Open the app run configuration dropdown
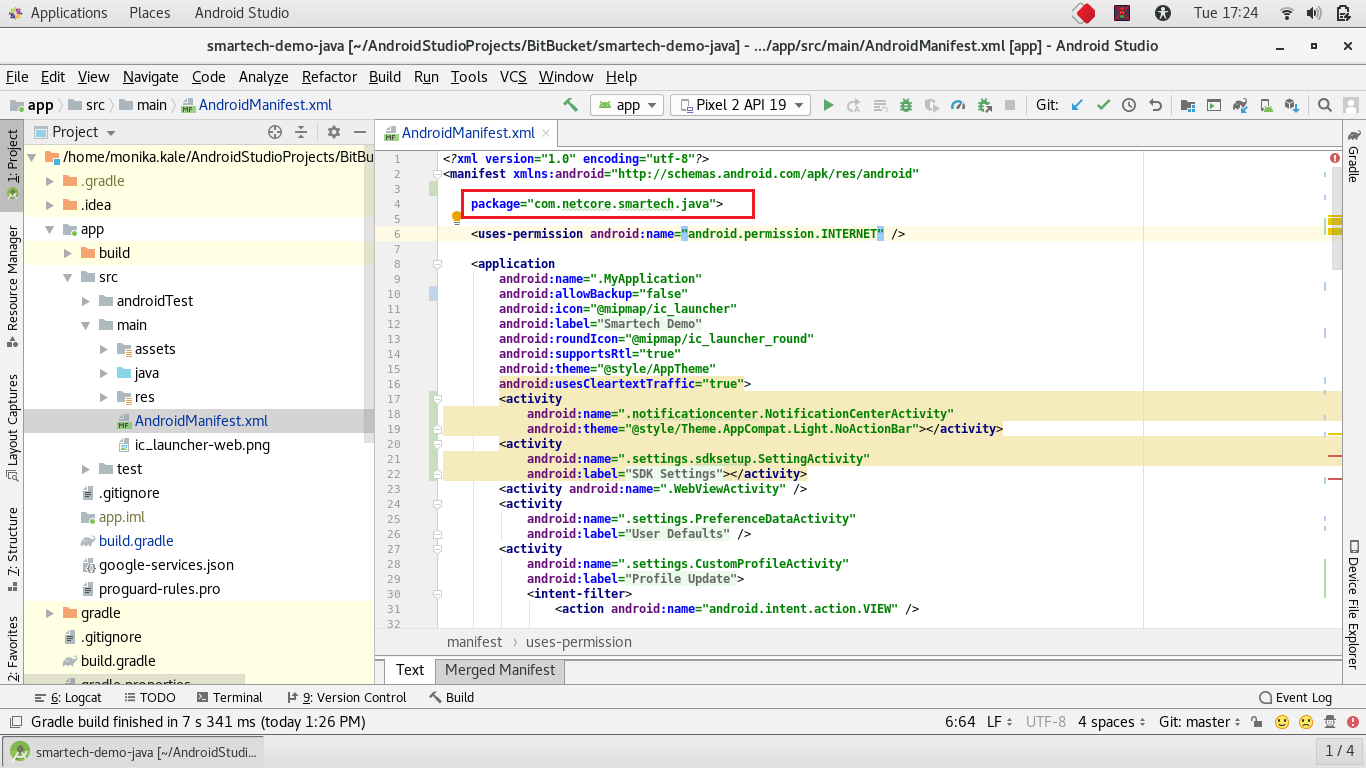Viewport: 1366px width, 768px height. pyautogui.click(x=628, y=105)
